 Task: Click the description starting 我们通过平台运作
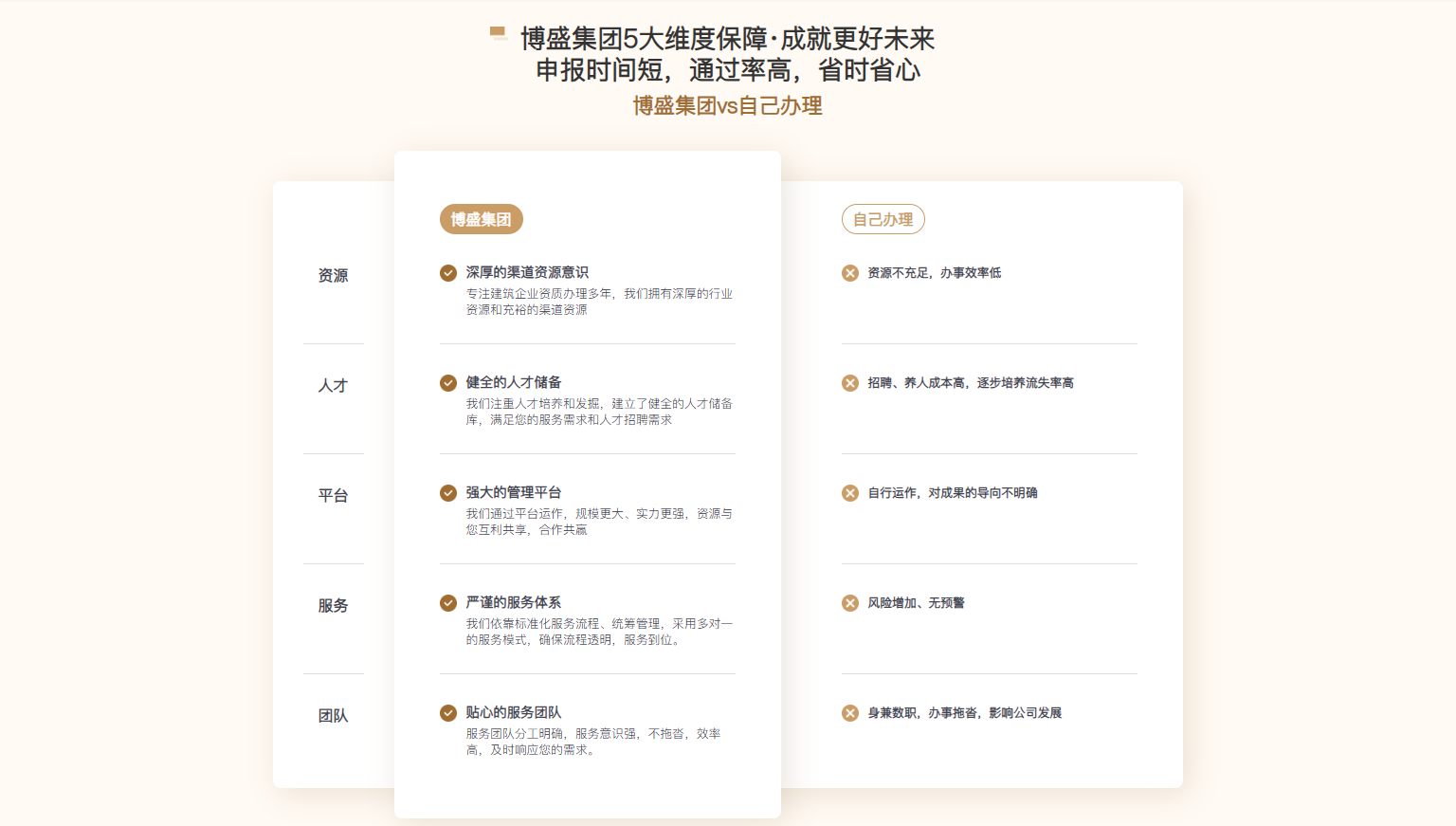point(599,522)
